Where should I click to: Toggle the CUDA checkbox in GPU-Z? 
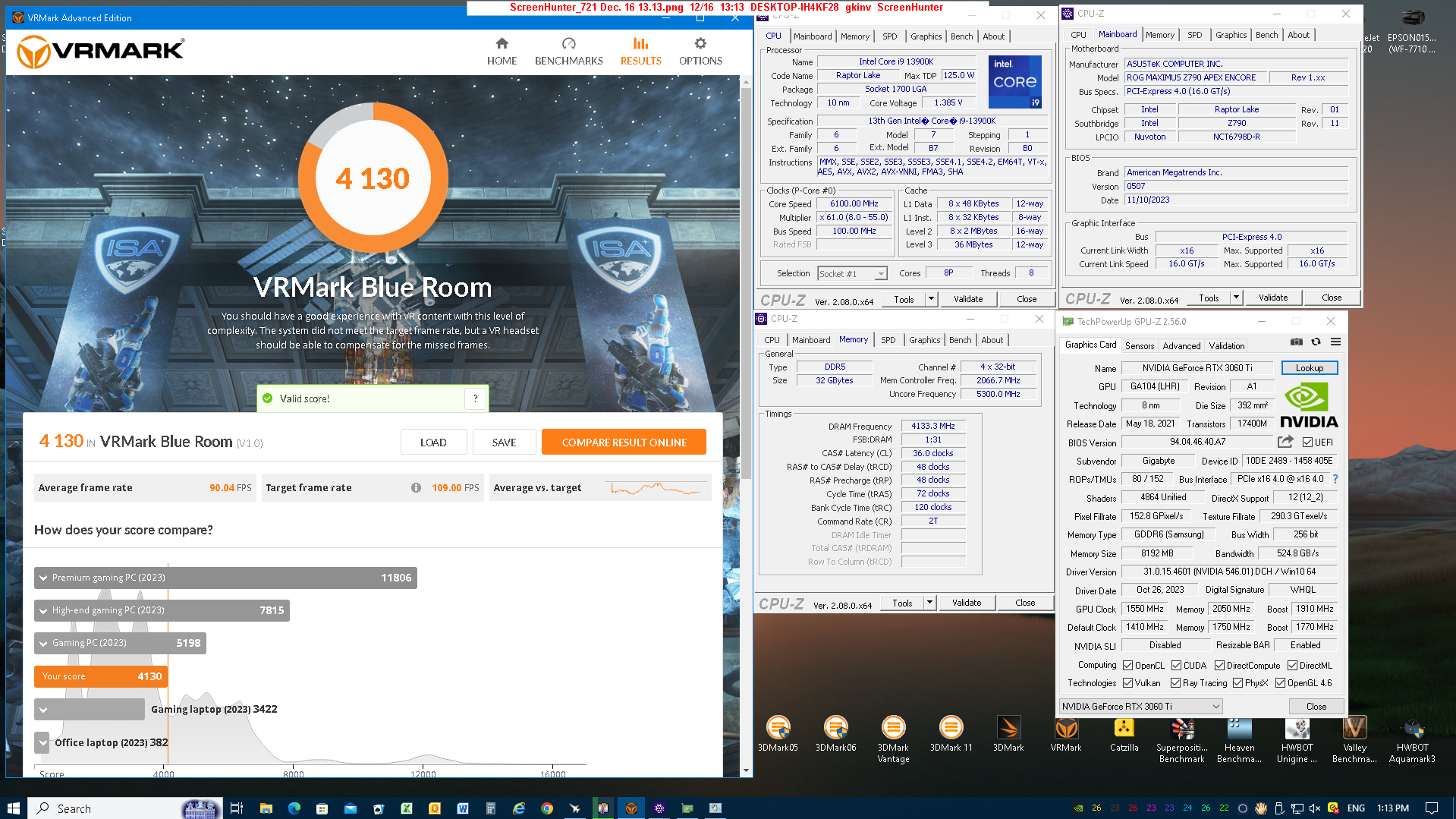[x=1176, y=666]
